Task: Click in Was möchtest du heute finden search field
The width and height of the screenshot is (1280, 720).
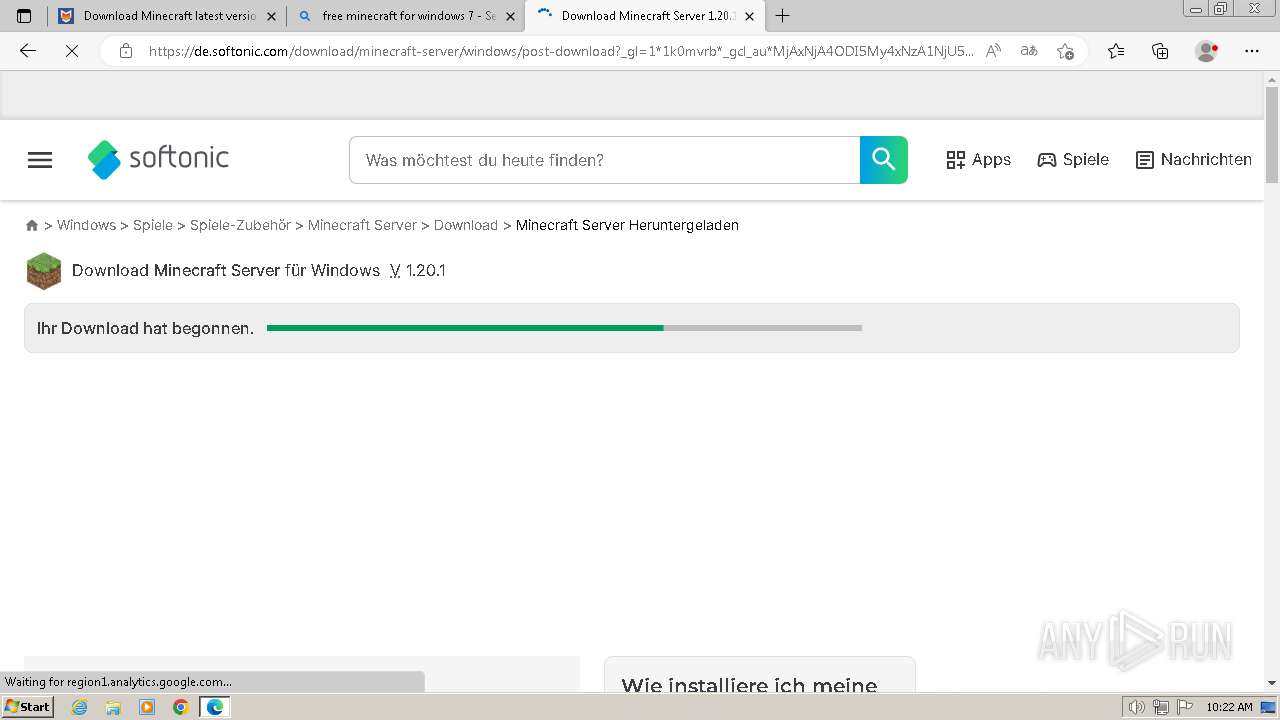Action: pos(604,160)
